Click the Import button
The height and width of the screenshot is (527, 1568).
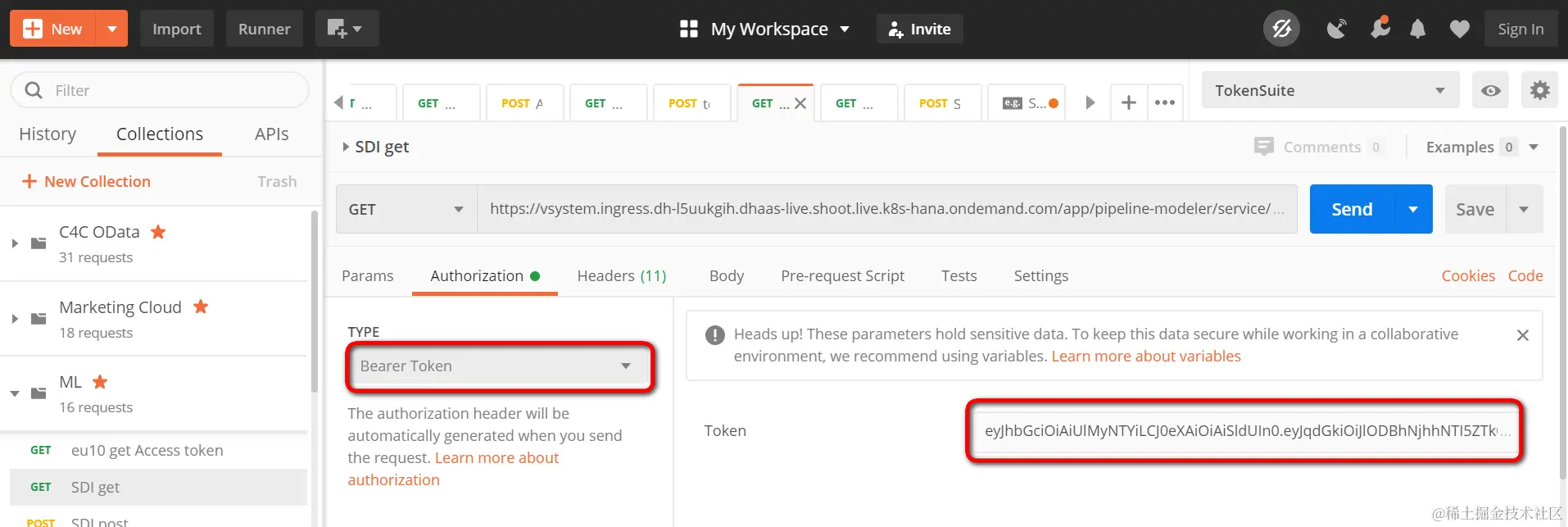(x=176, y=29)
